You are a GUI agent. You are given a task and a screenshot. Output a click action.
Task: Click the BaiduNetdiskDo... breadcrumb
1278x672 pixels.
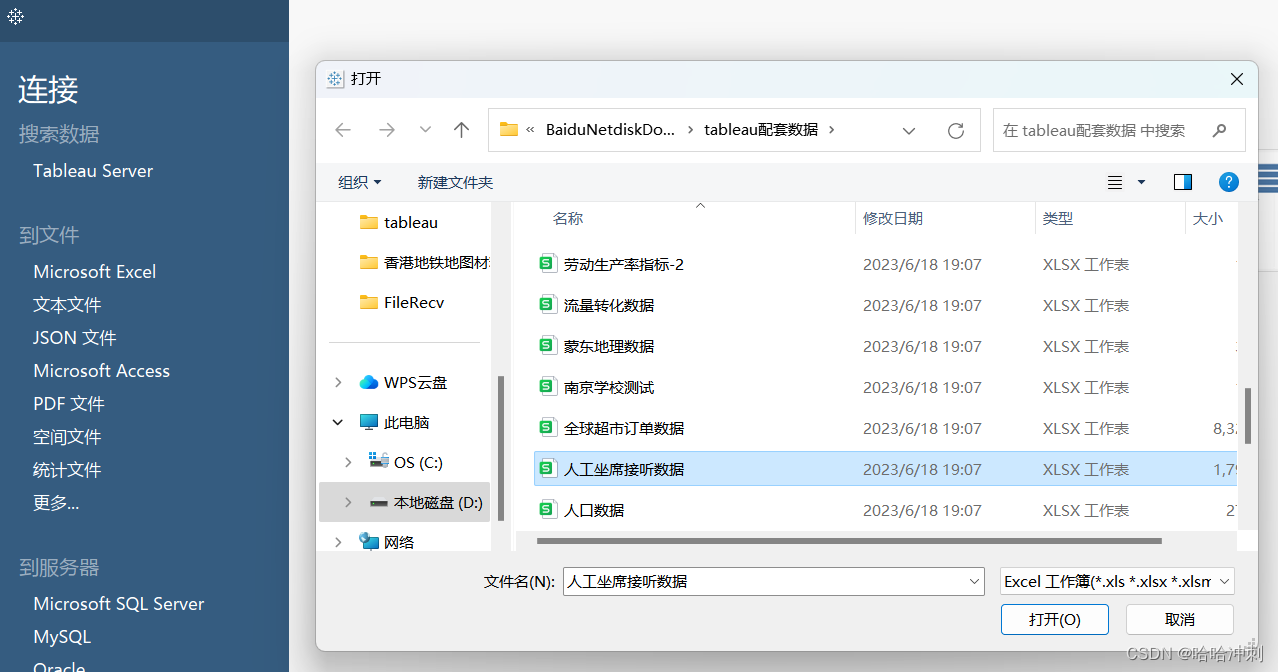(x=610, y=130)
